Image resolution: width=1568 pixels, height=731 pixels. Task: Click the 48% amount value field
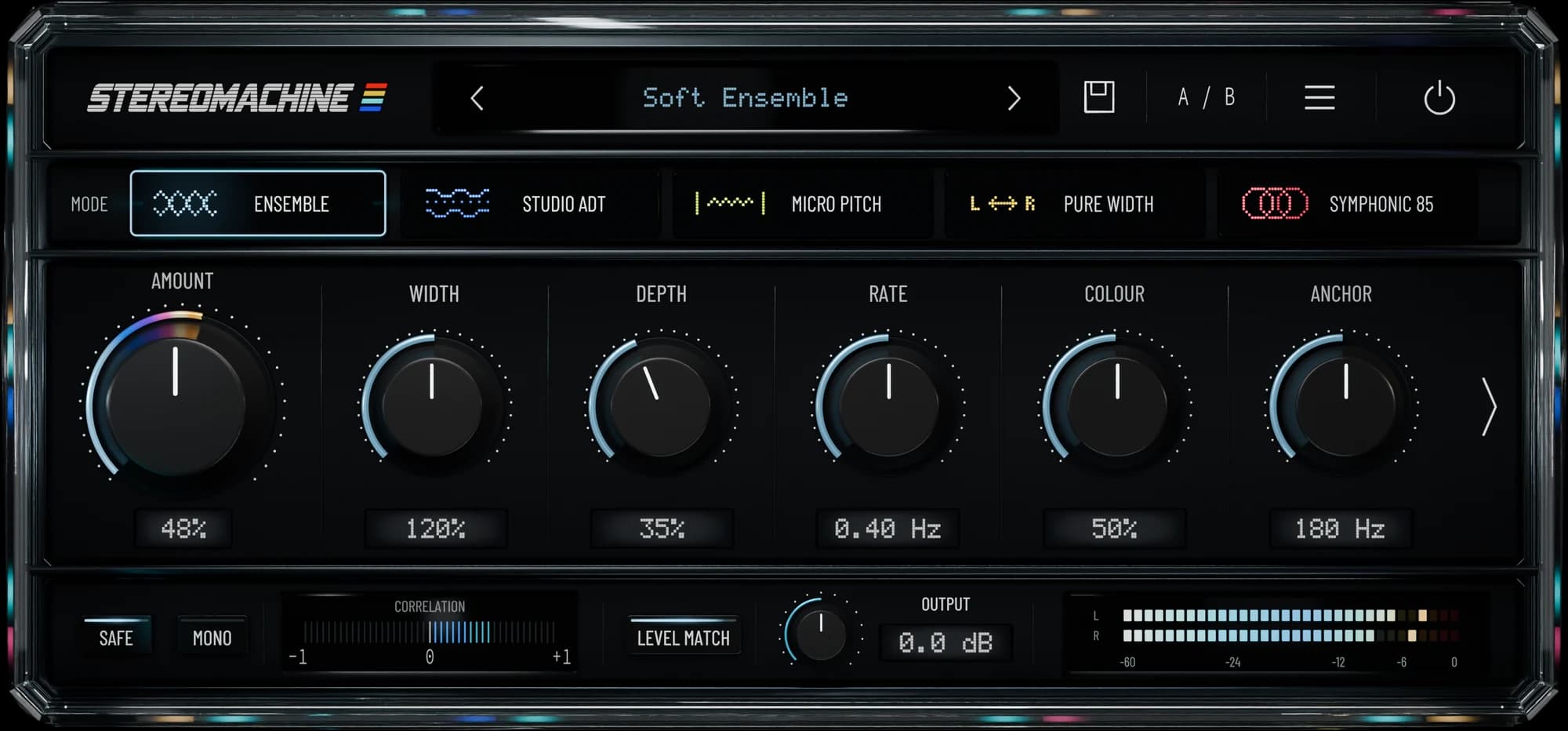click(183, 529)
